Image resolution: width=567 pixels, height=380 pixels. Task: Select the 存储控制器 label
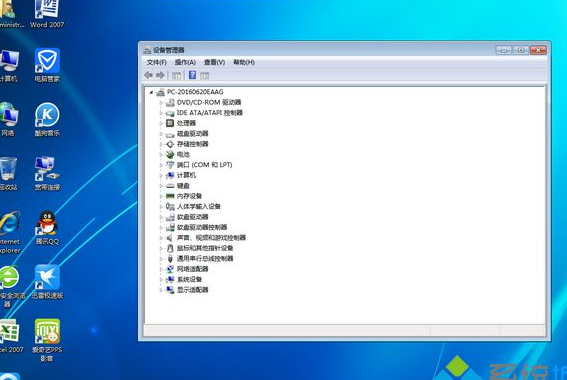click(x=192, y=144)
